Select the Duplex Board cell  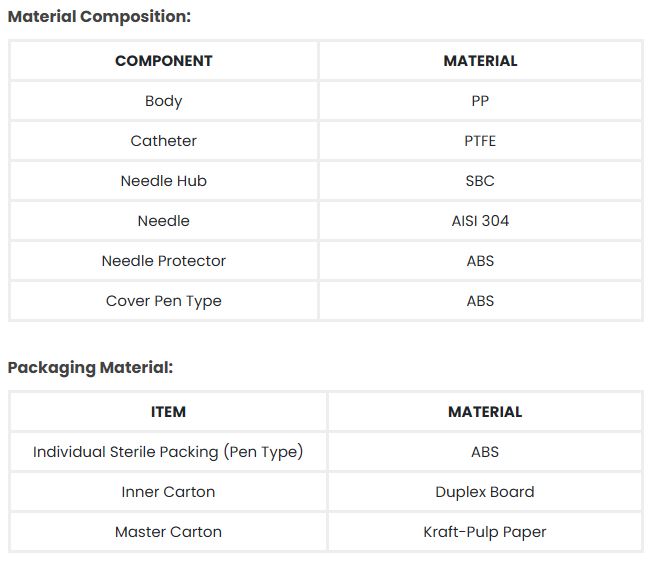coord(485,492)
